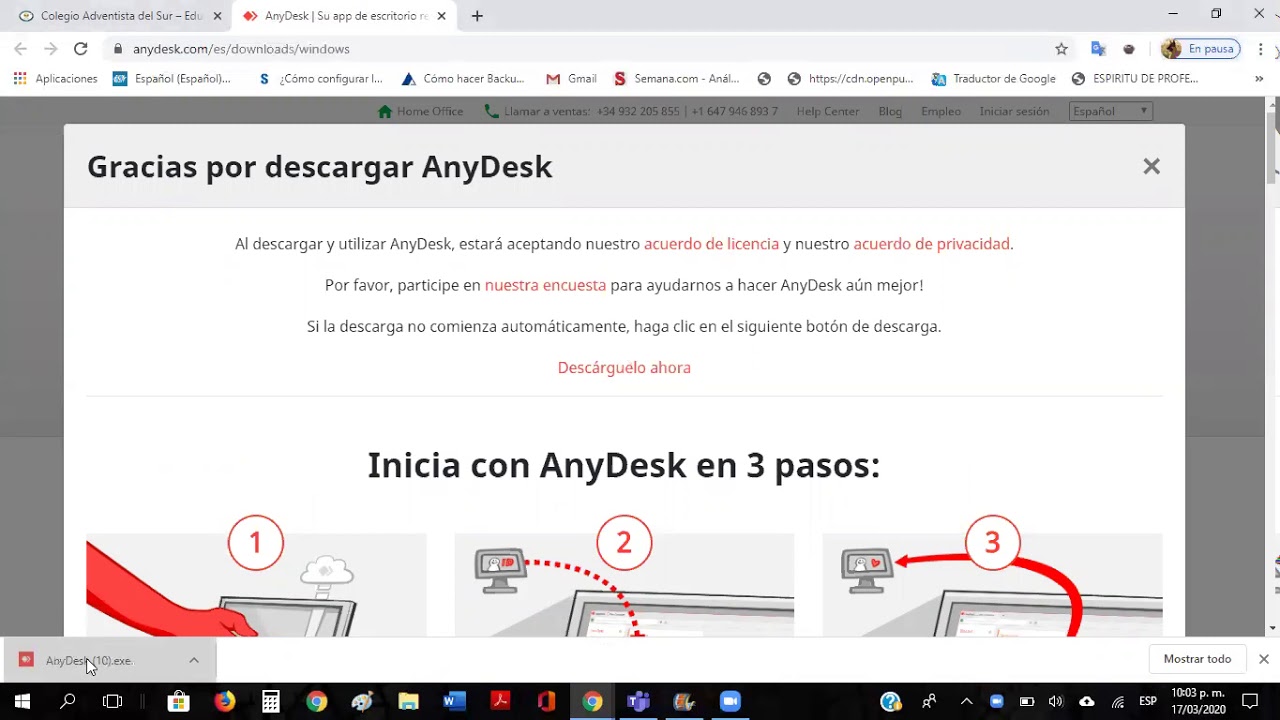Open the Help Center menu link
Viewport: 1280px width, 720px height.
(828, 111)
